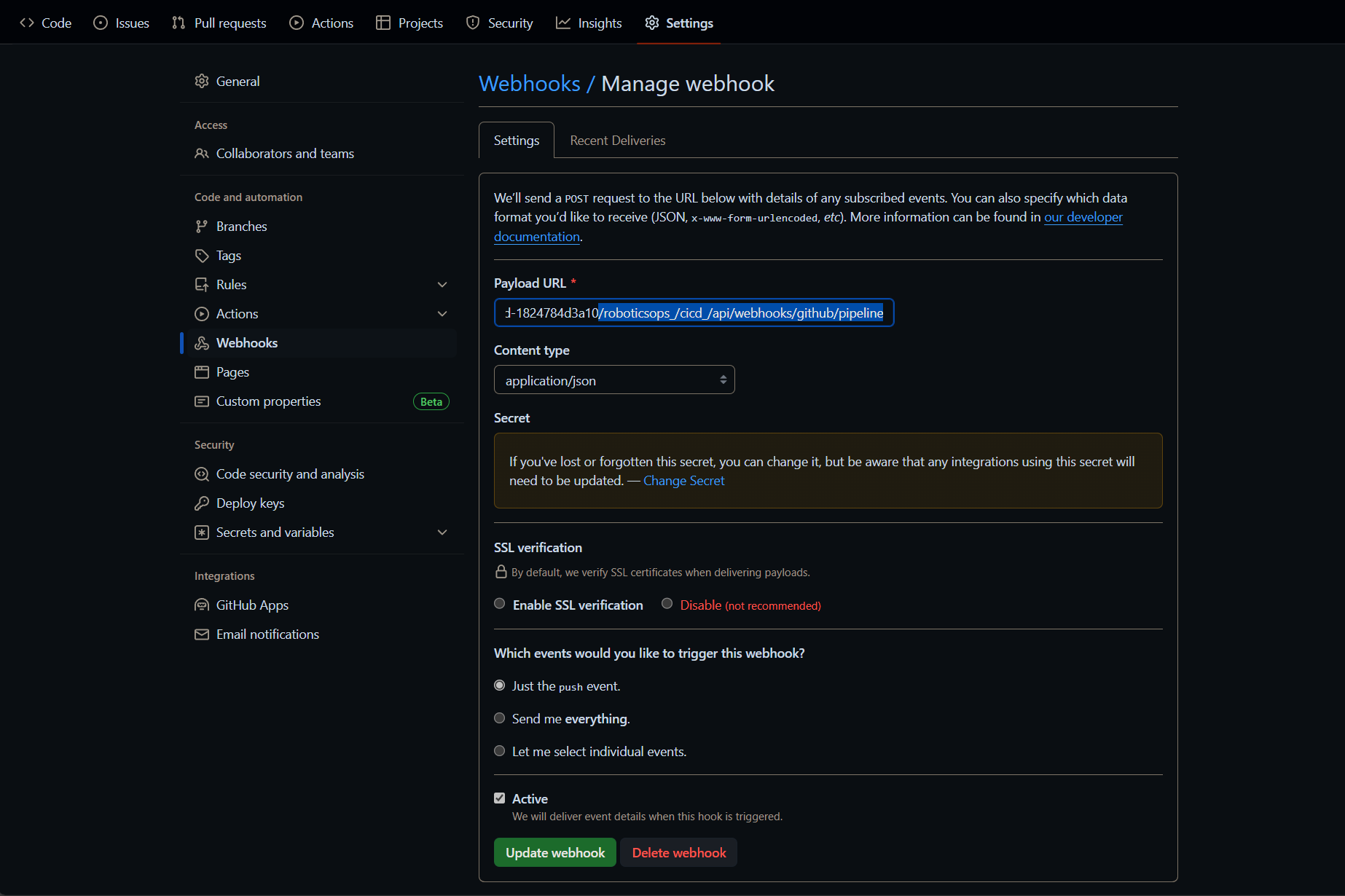Open the Content type dropdown

pyautogui.click(x=614, y=380)
